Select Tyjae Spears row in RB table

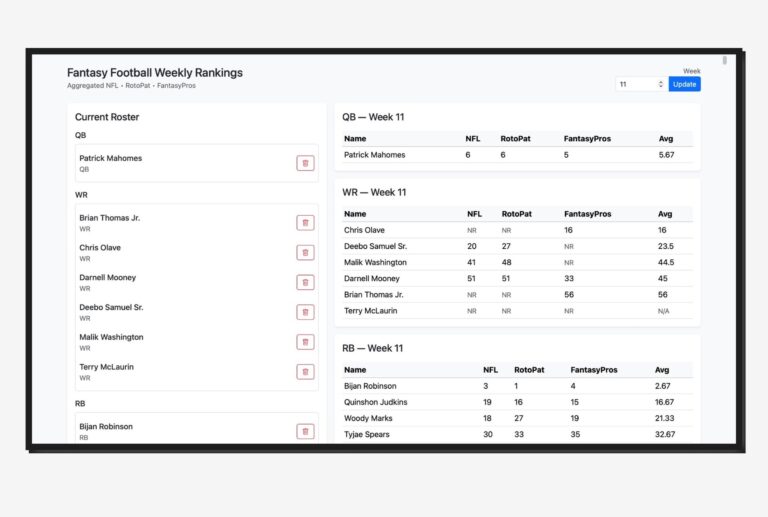click(517, 434)
